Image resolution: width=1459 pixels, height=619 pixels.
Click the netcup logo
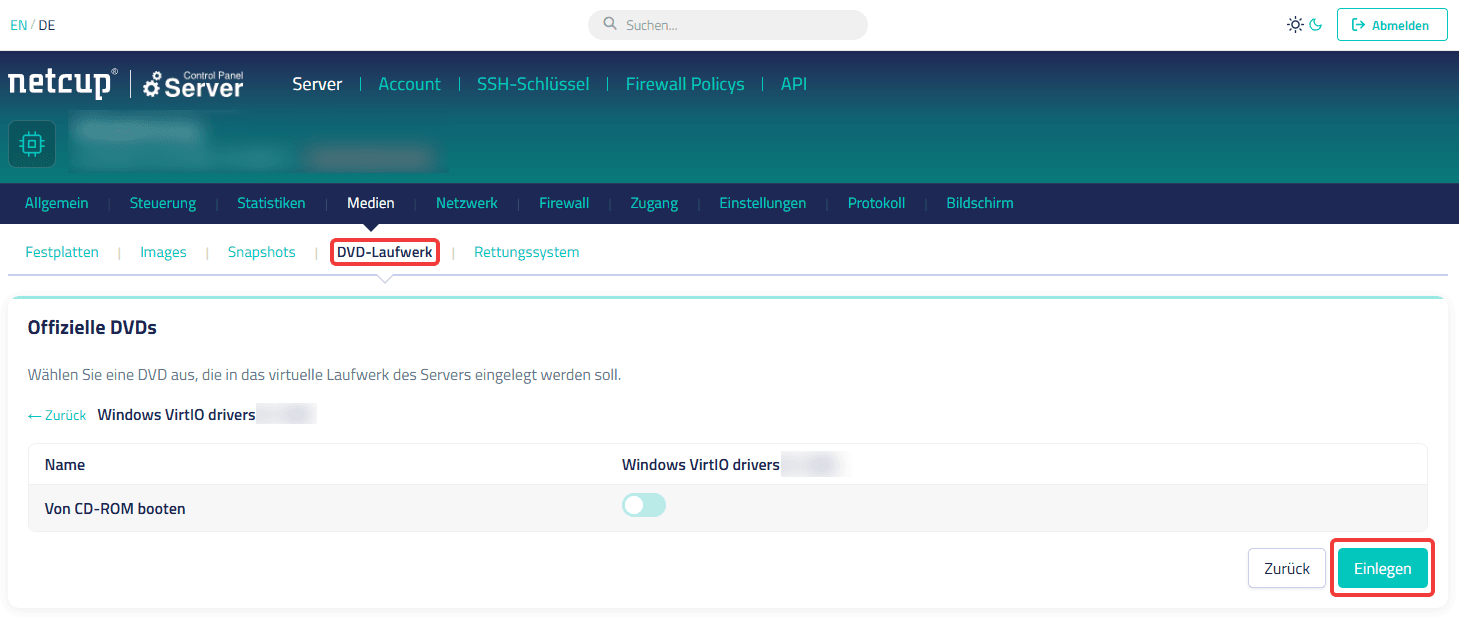62,84
